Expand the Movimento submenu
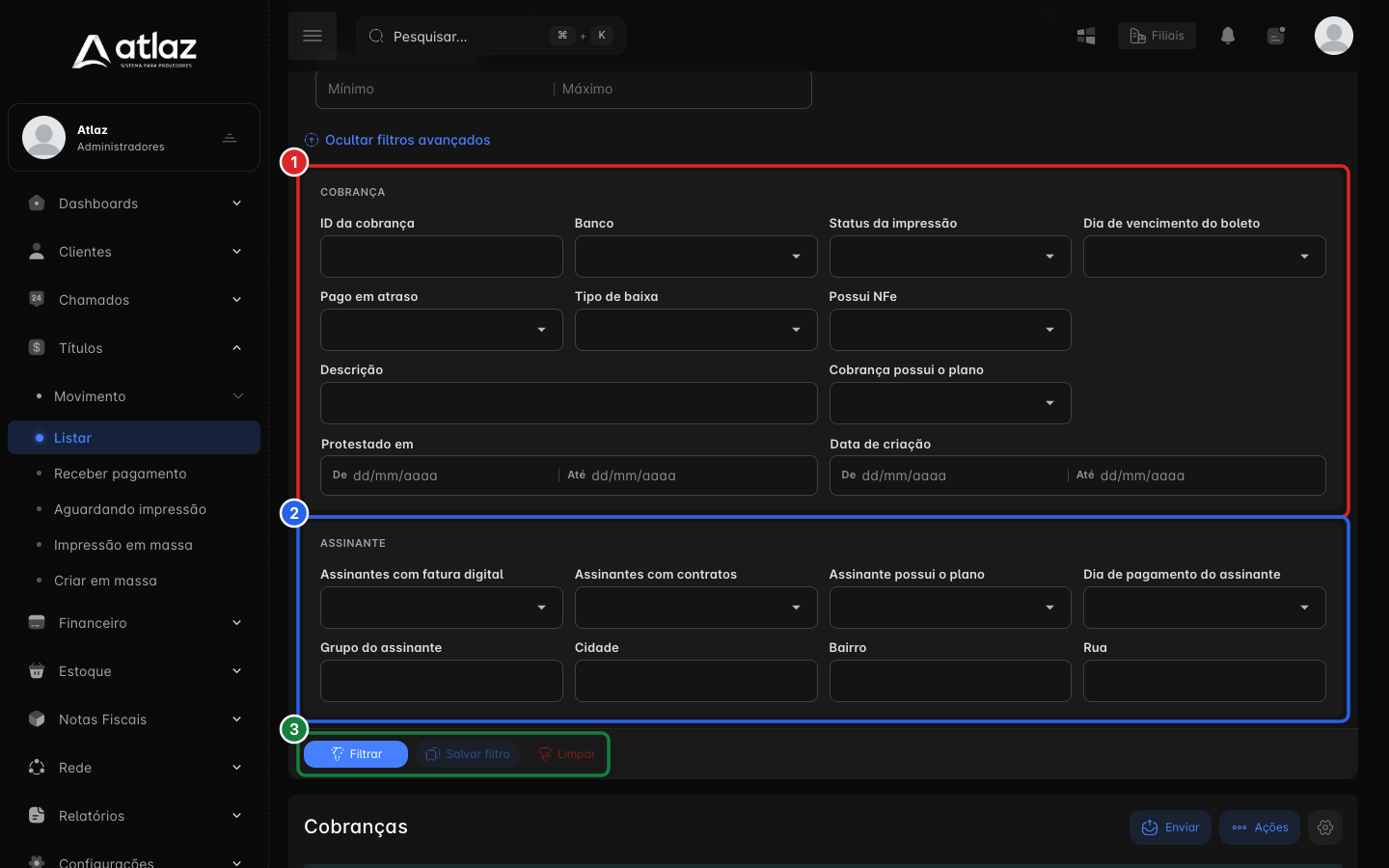The image size is (1389, 868). [x=134, y=396]
